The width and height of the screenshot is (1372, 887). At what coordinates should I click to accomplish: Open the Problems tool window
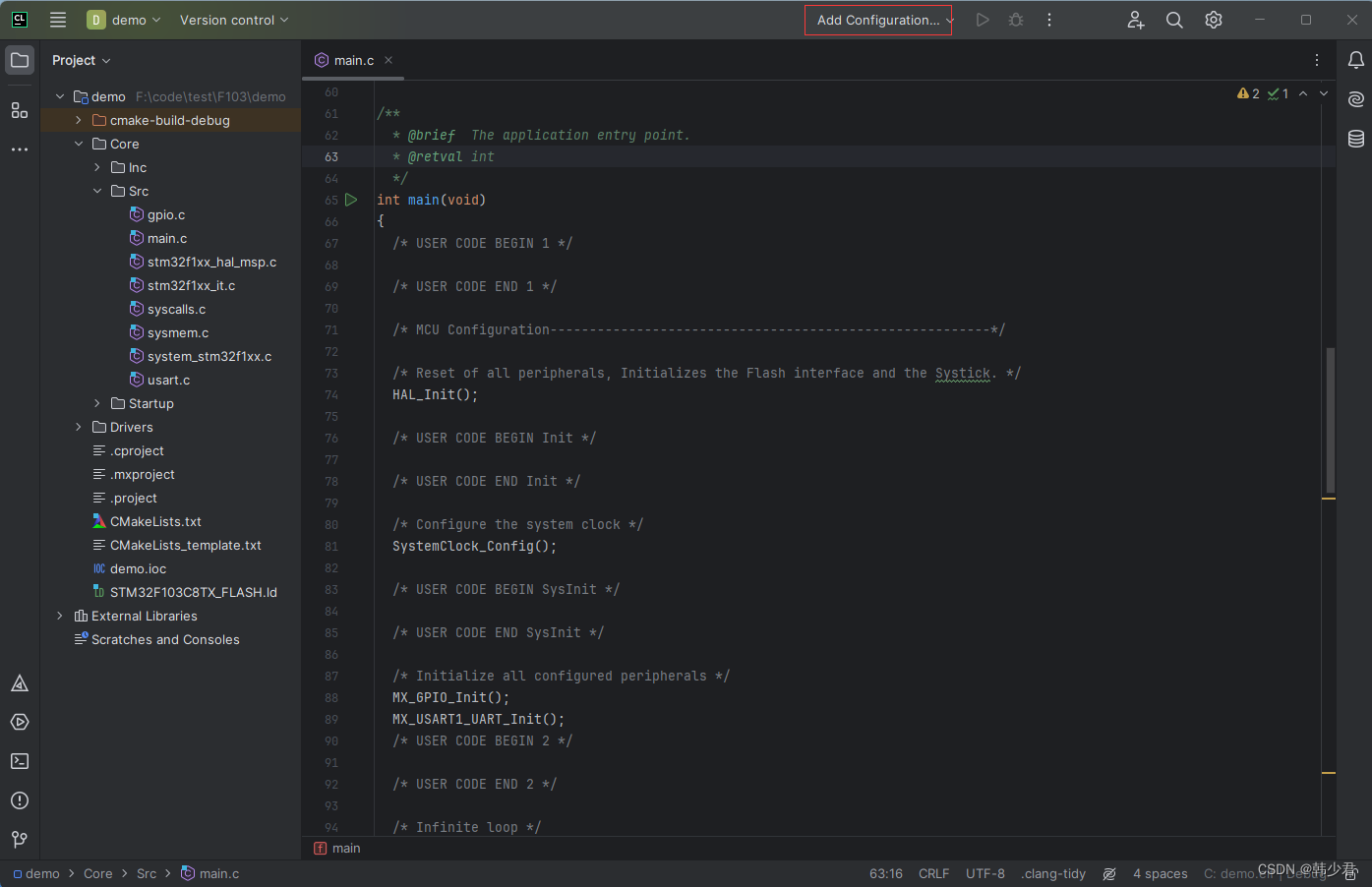[x=20, y=800]
